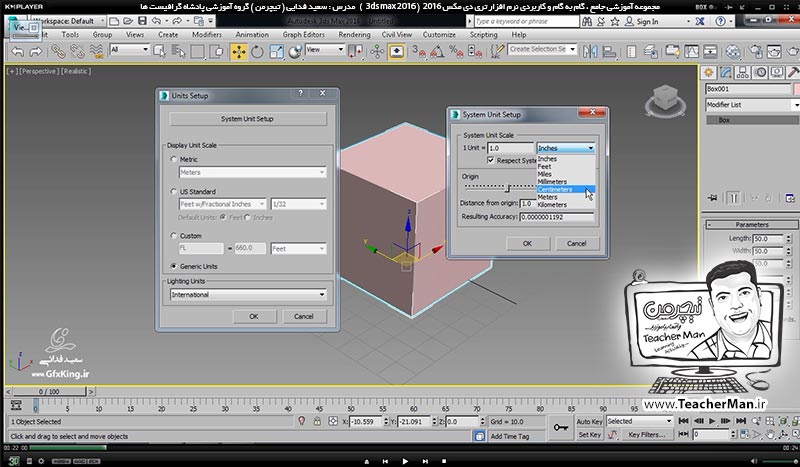Activate the Select Object tool
Viewport: 800px width, 467px height.
coord(159,52)
